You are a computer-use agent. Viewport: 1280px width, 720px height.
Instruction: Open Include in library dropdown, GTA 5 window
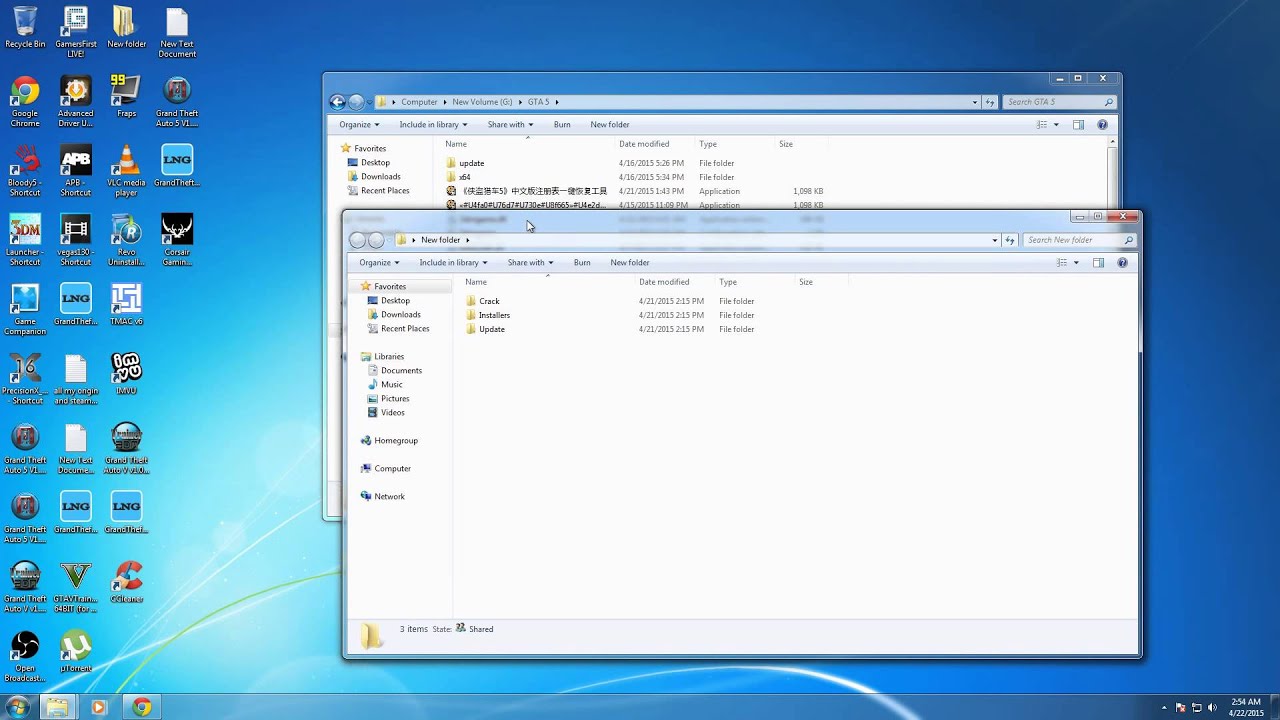click(x=433, y=125)
